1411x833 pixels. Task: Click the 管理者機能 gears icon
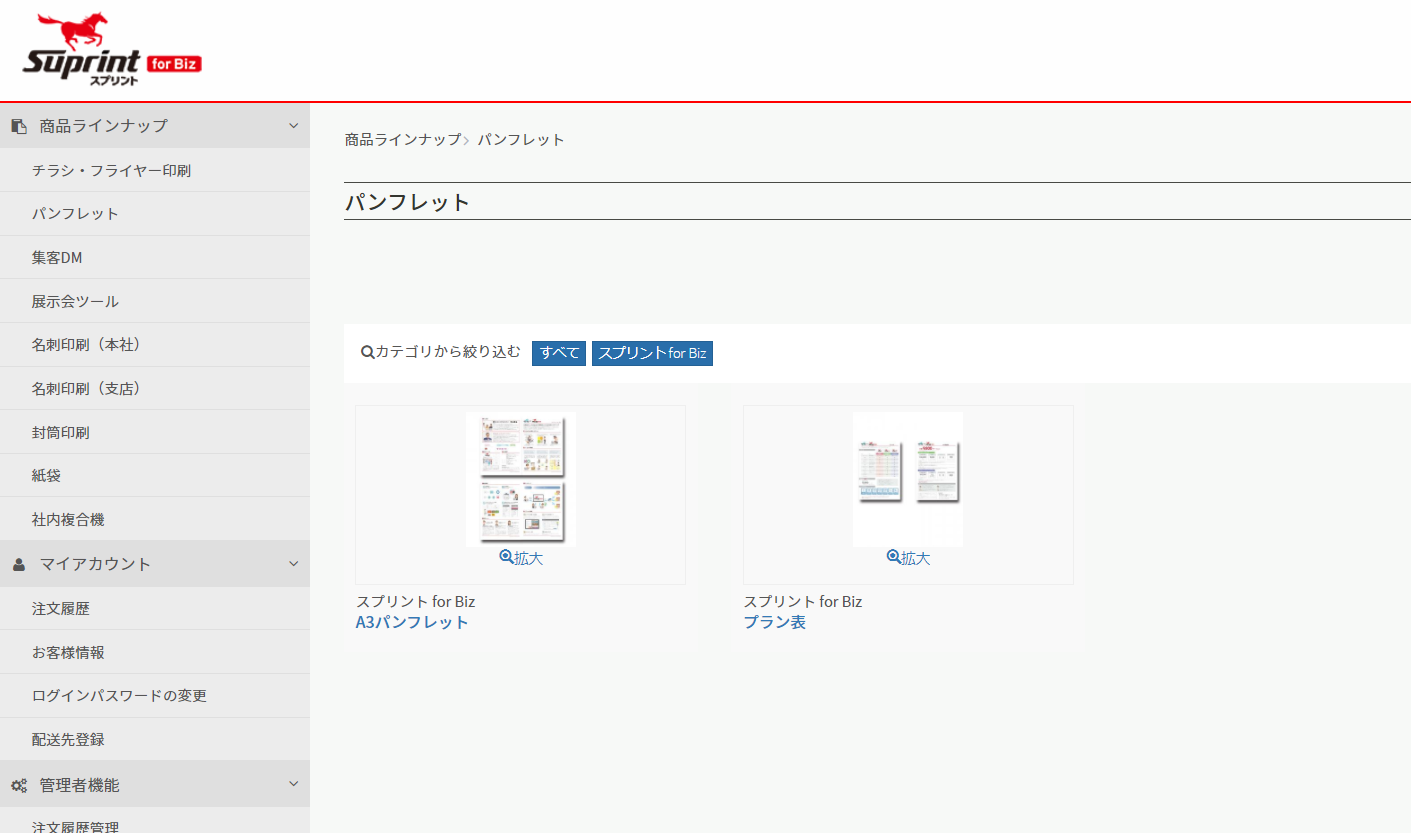tap(19, 786)
